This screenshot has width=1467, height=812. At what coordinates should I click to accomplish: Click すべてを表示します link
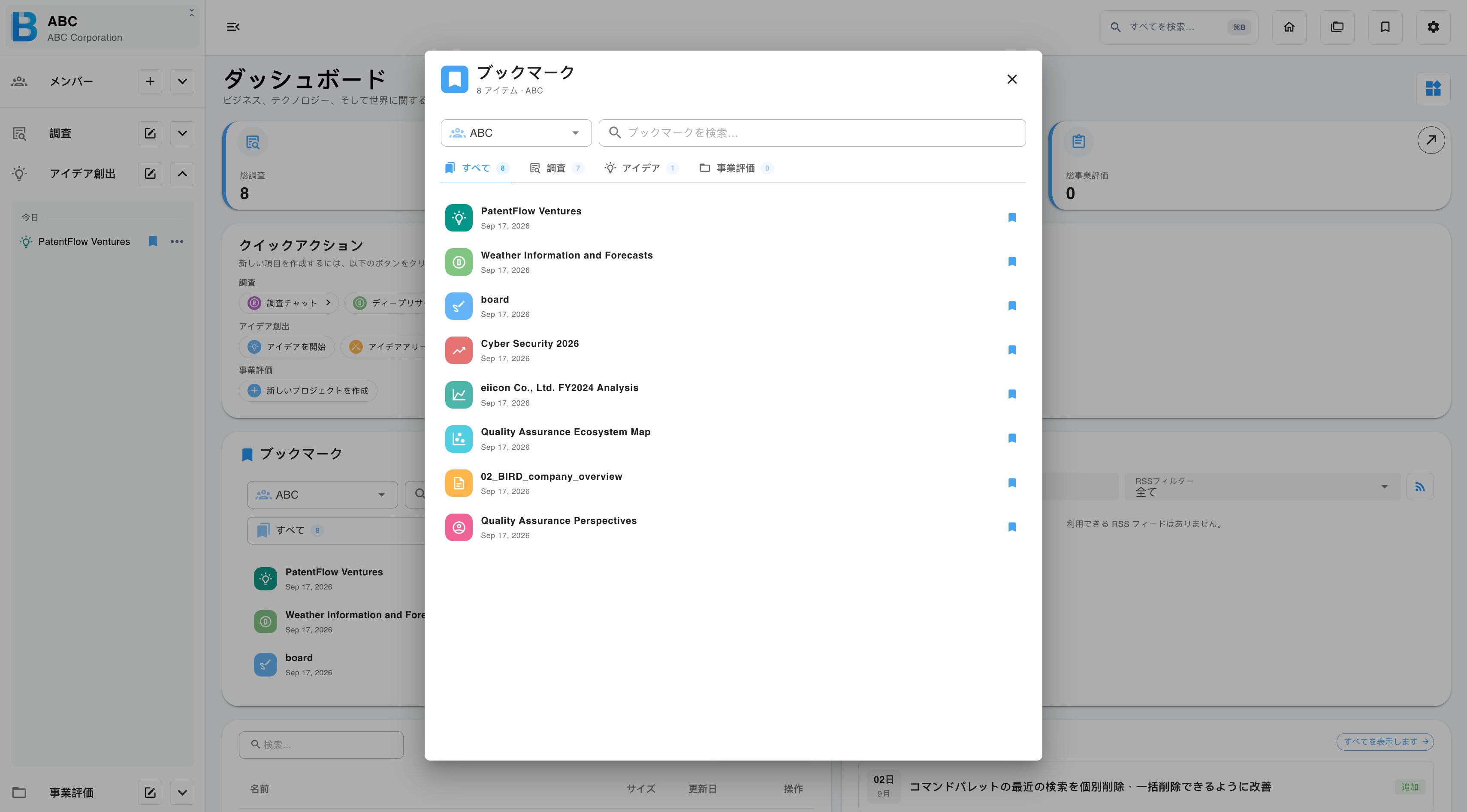click(1385, 741)
